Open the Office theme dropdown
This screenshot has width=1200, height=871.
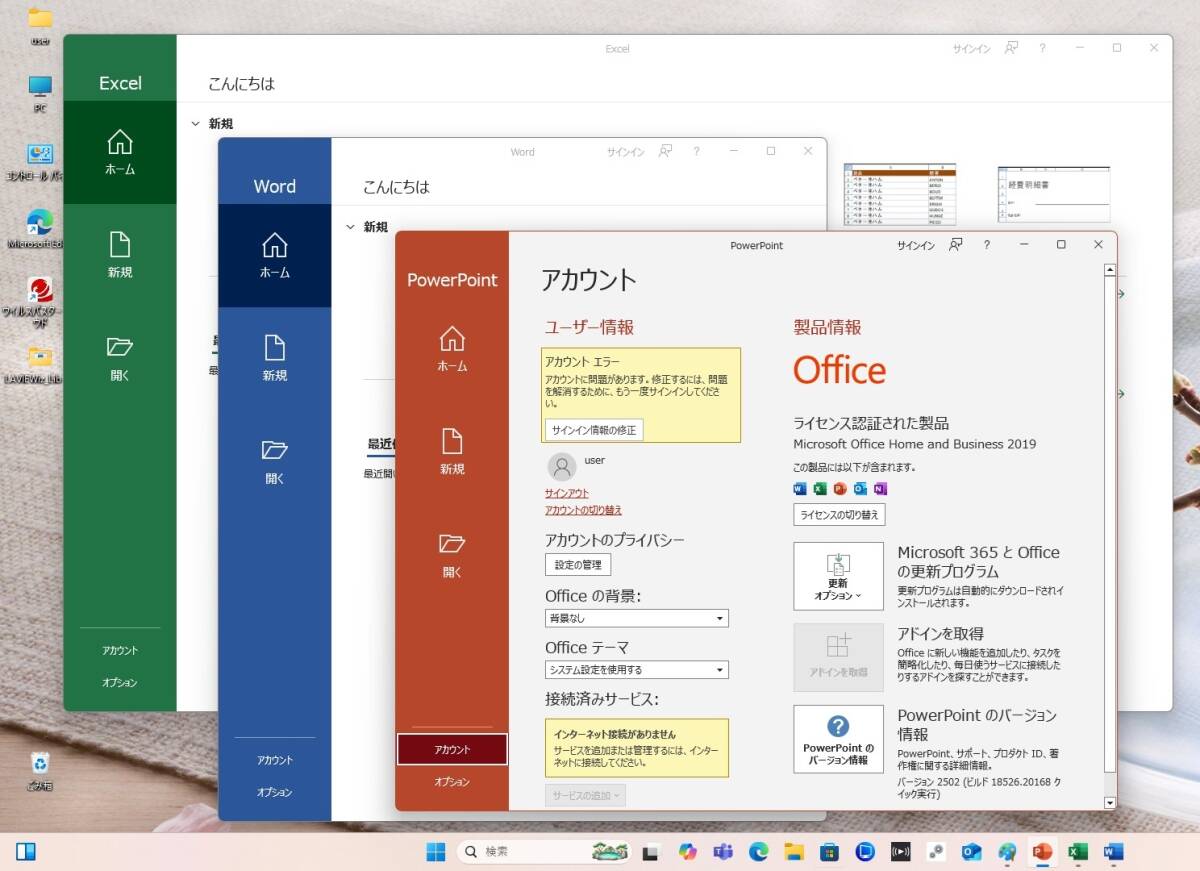coord(636,670)
